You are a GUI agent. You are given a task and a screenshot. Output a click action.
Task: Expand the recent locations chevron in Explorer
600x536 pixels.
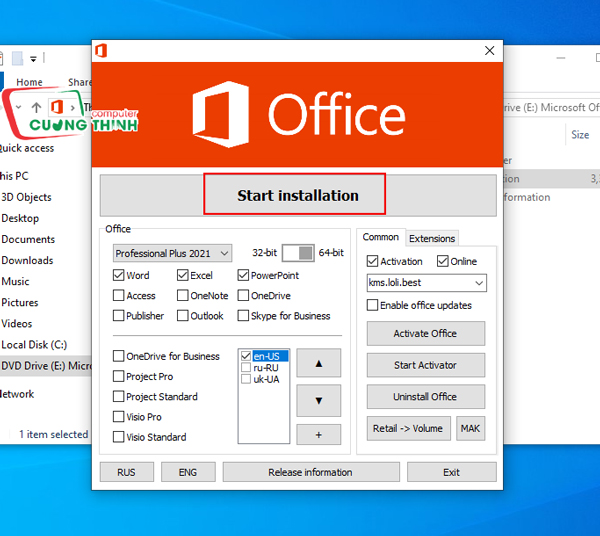18,108
